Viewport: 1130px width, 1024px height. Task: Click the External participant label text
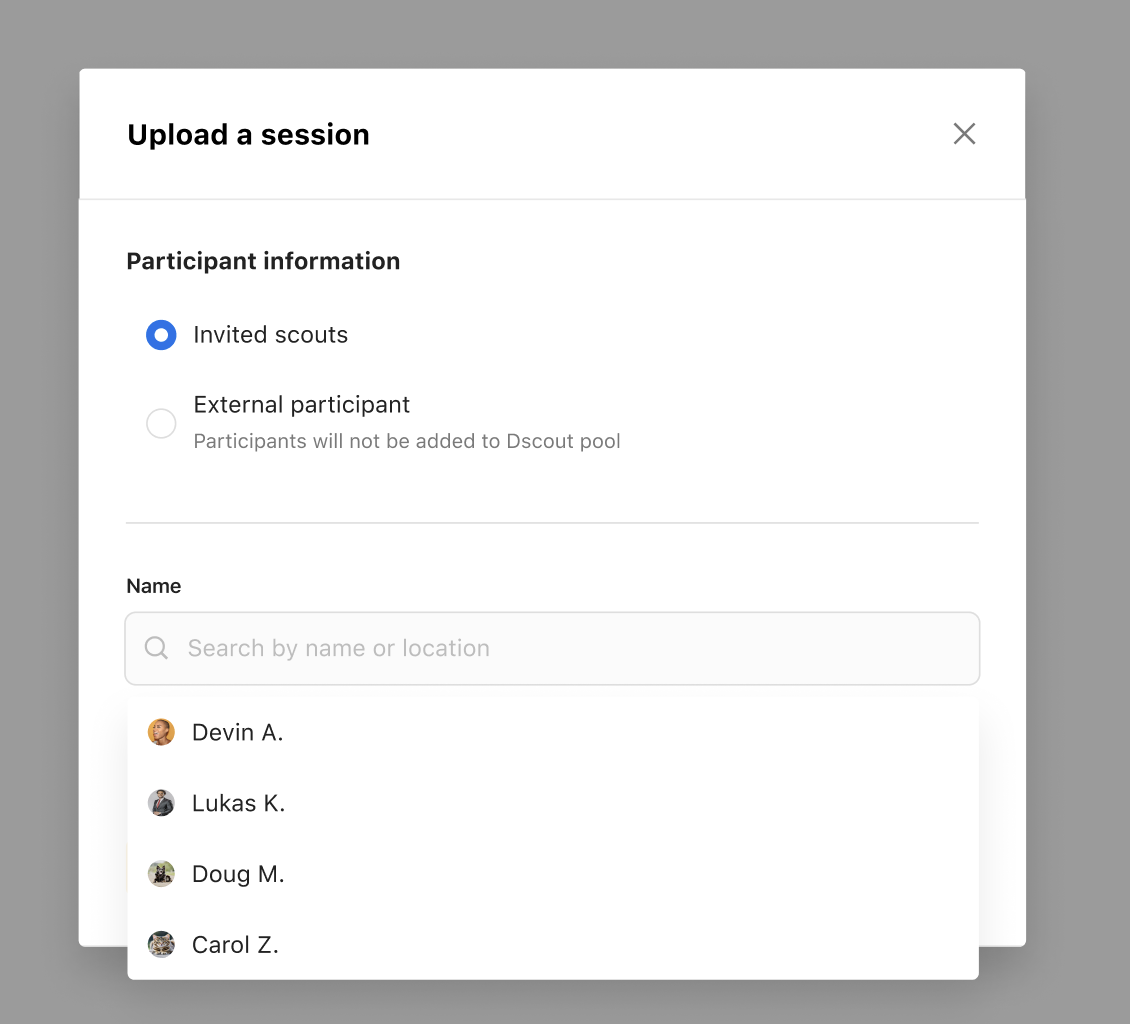click(301, 405)
